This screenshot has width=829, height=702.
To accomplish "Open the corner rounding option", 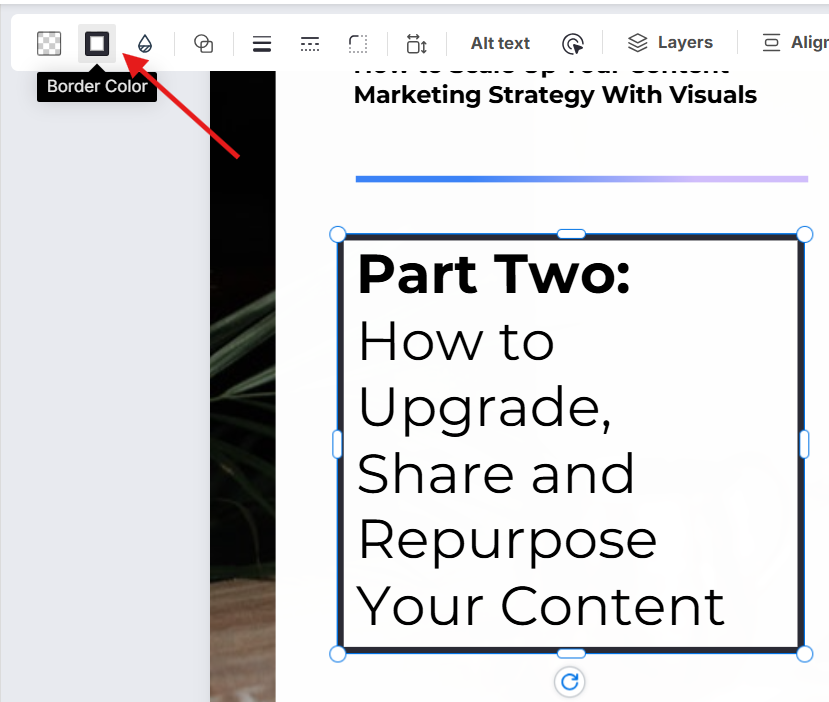I will pos(358,44).
